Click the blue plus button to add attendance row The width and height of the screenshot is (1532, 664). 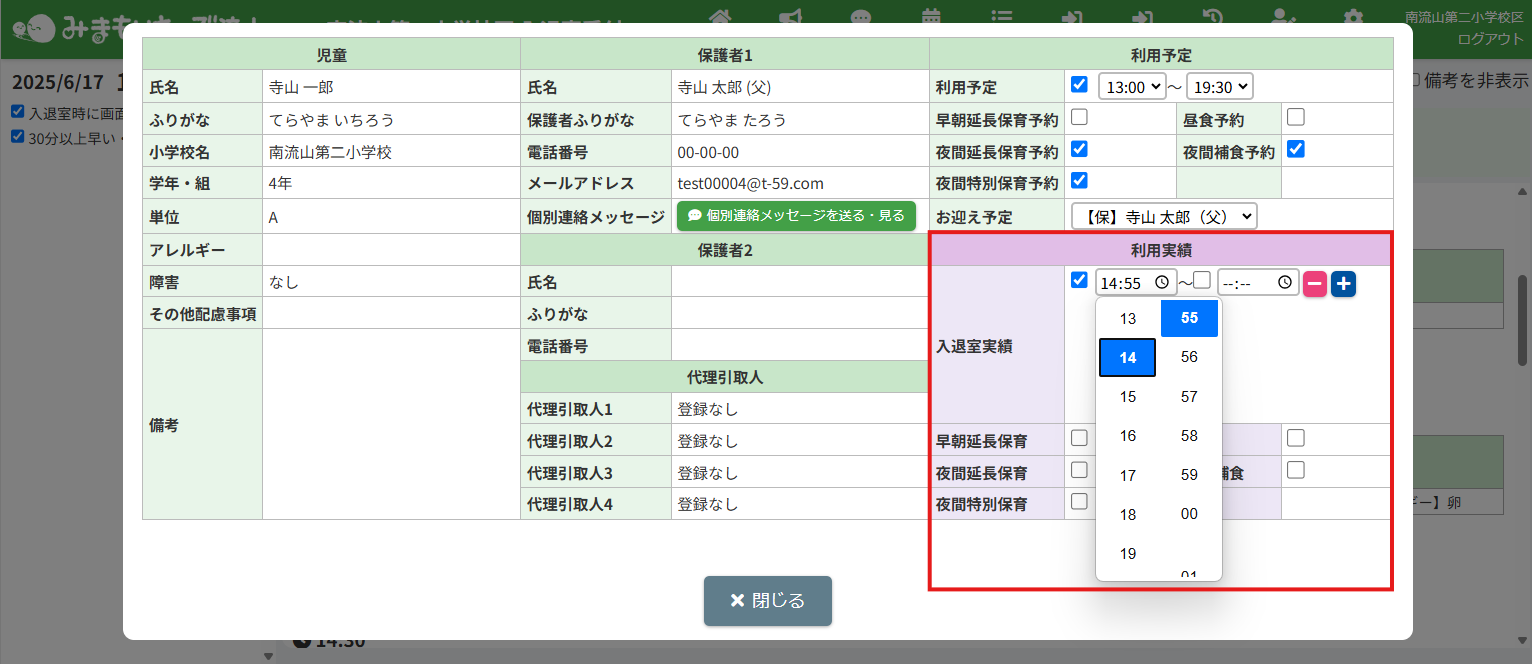coord(1343,284)
